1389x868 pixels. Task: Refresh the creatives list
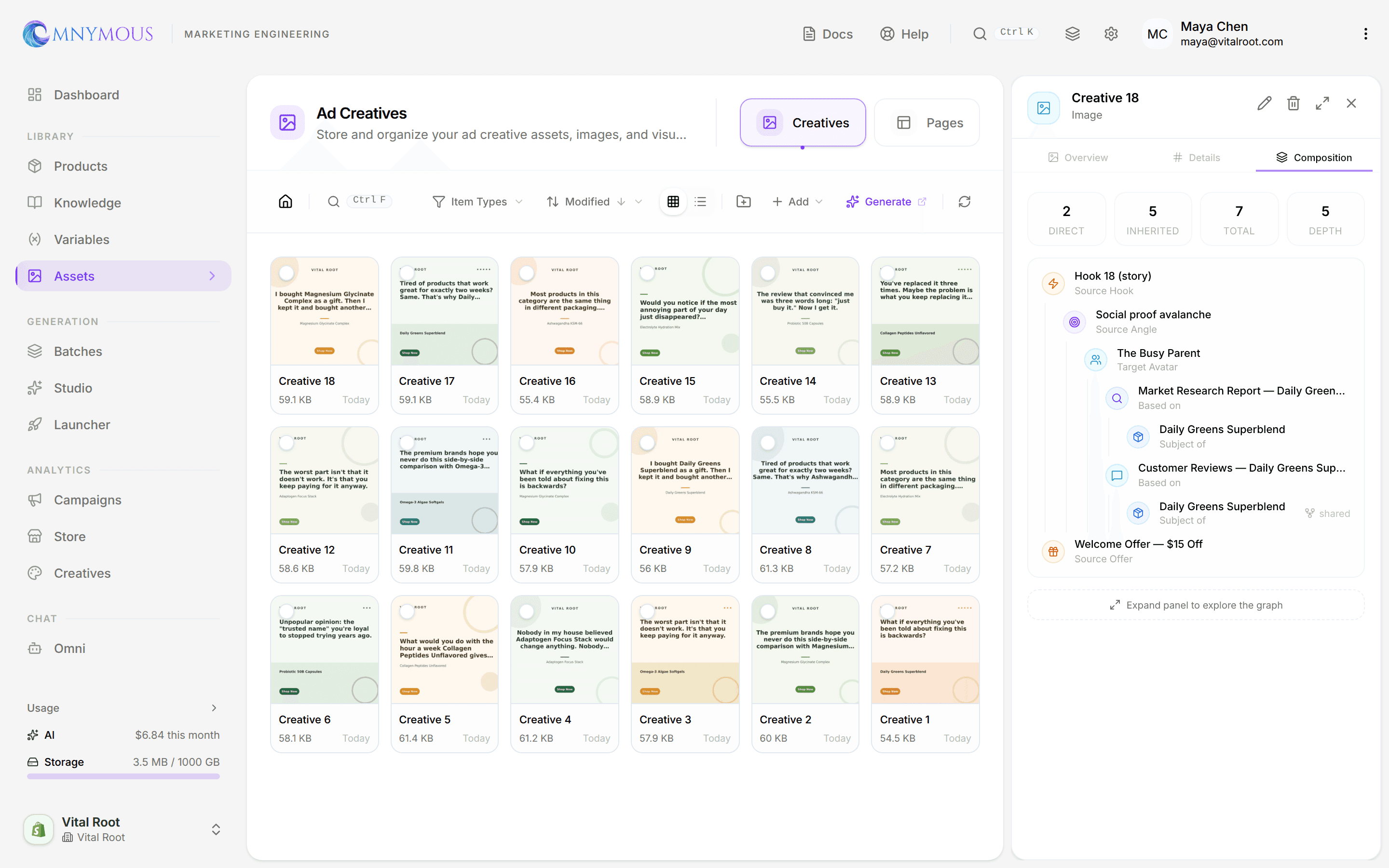pyautogui.click(x=964, y=202)
